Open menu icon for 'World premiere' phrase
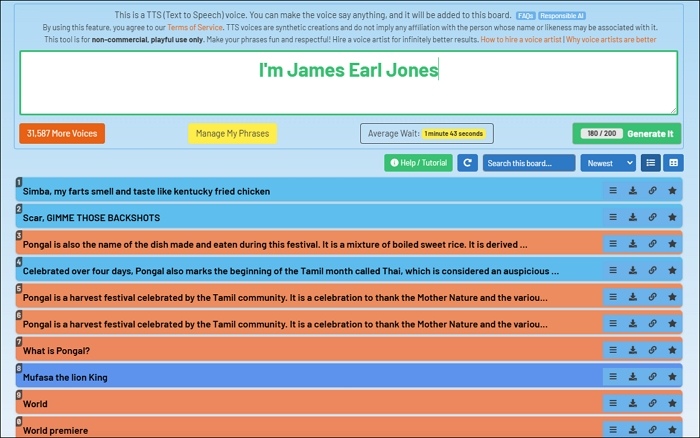700x438 pixels. coord(613,430)
